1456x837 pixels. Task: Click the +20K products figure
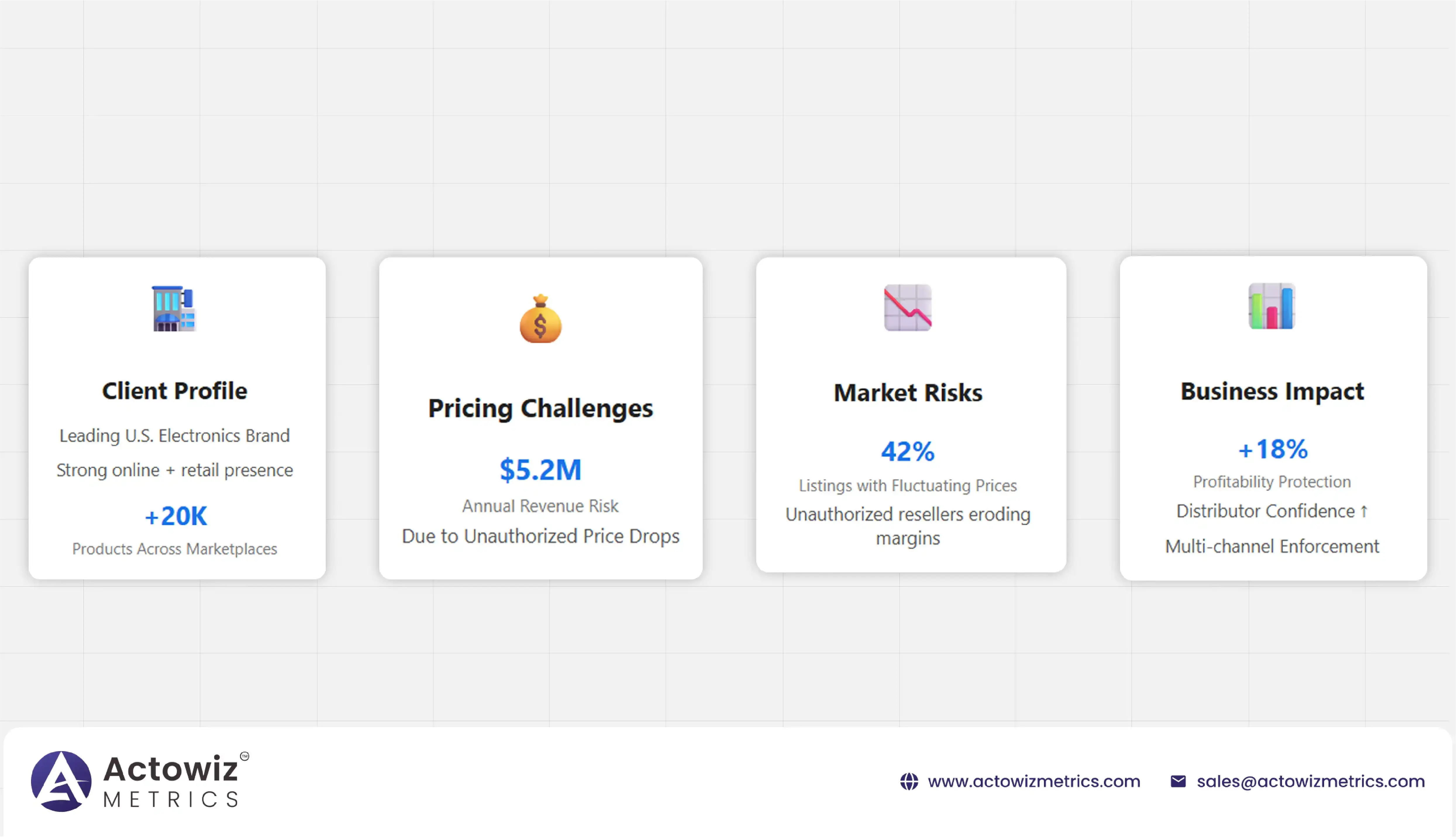pos(175,516)
